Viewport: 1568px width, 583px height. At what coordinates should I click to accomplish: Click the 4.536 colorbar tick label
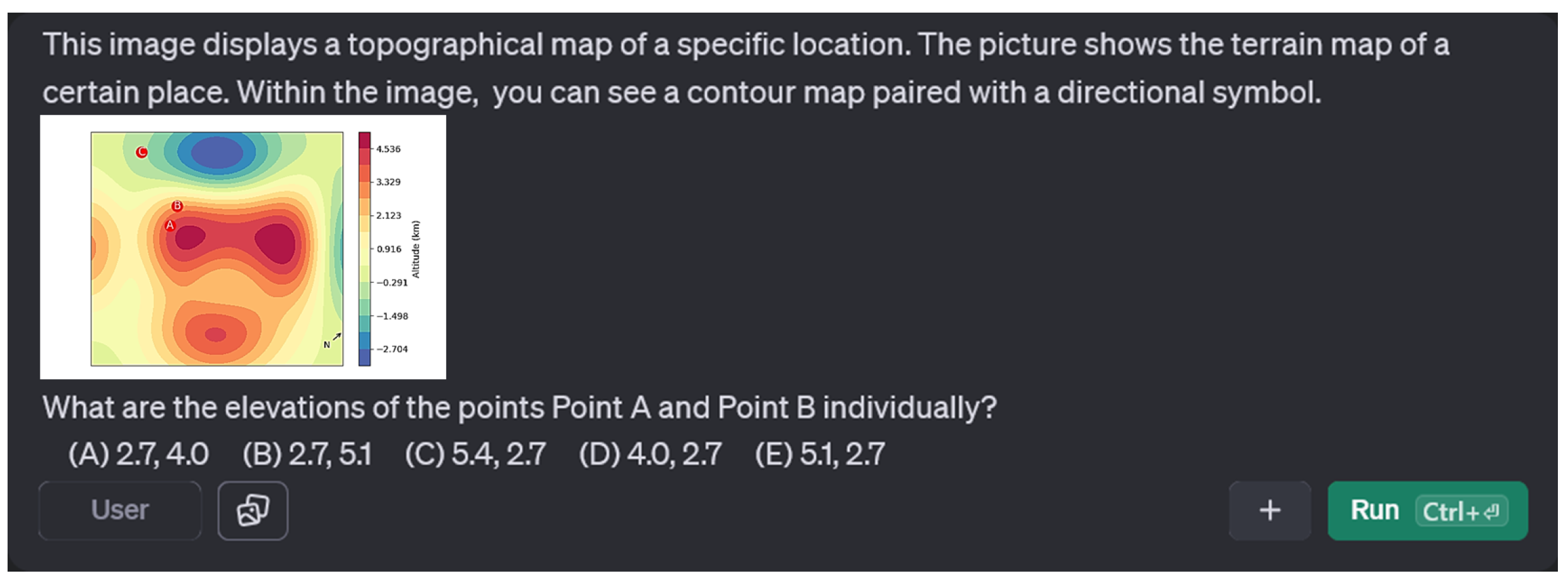pos(388,150)
